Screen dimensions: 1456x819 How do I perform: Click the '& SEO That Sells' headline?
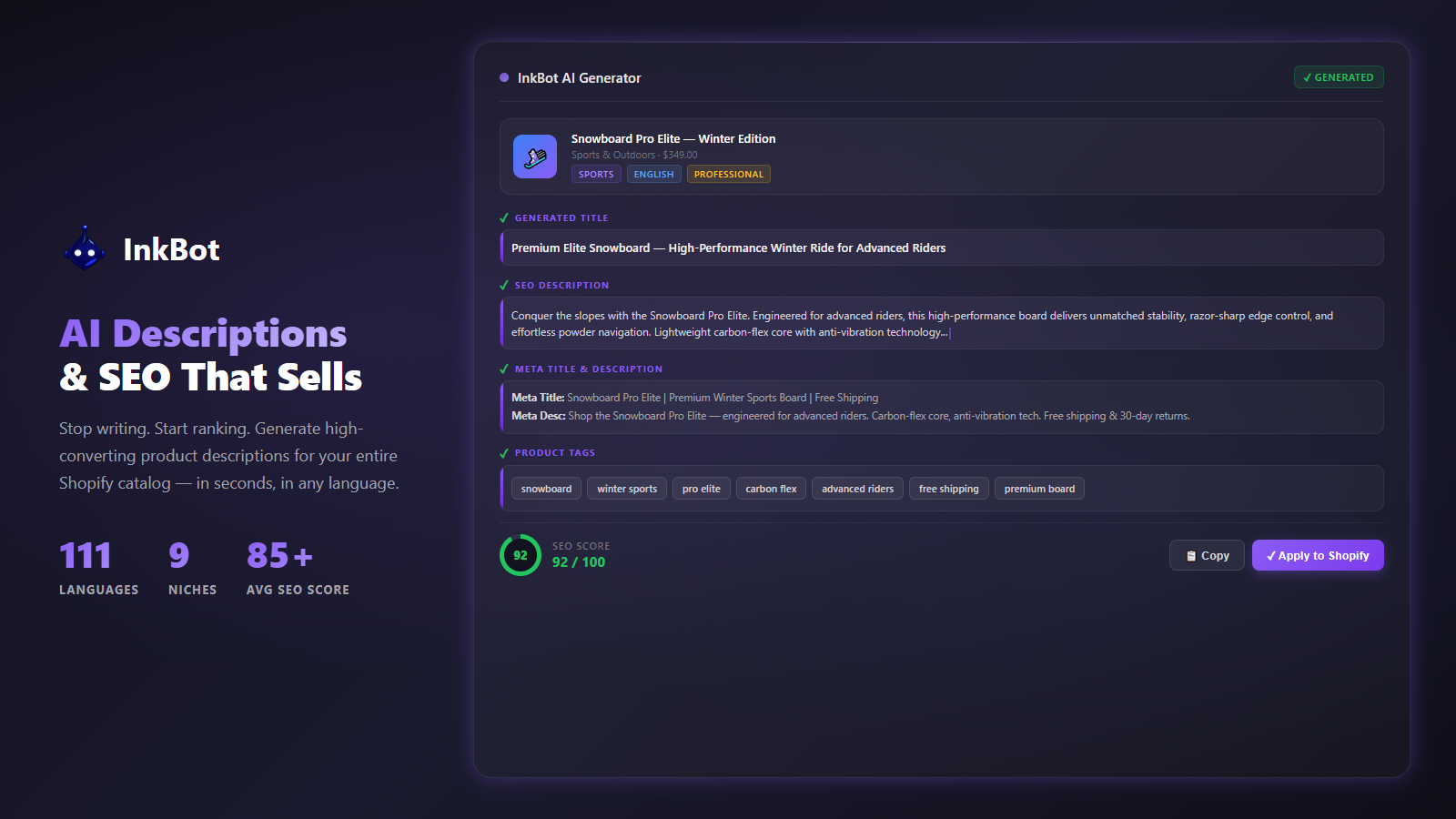pos(211,377)
